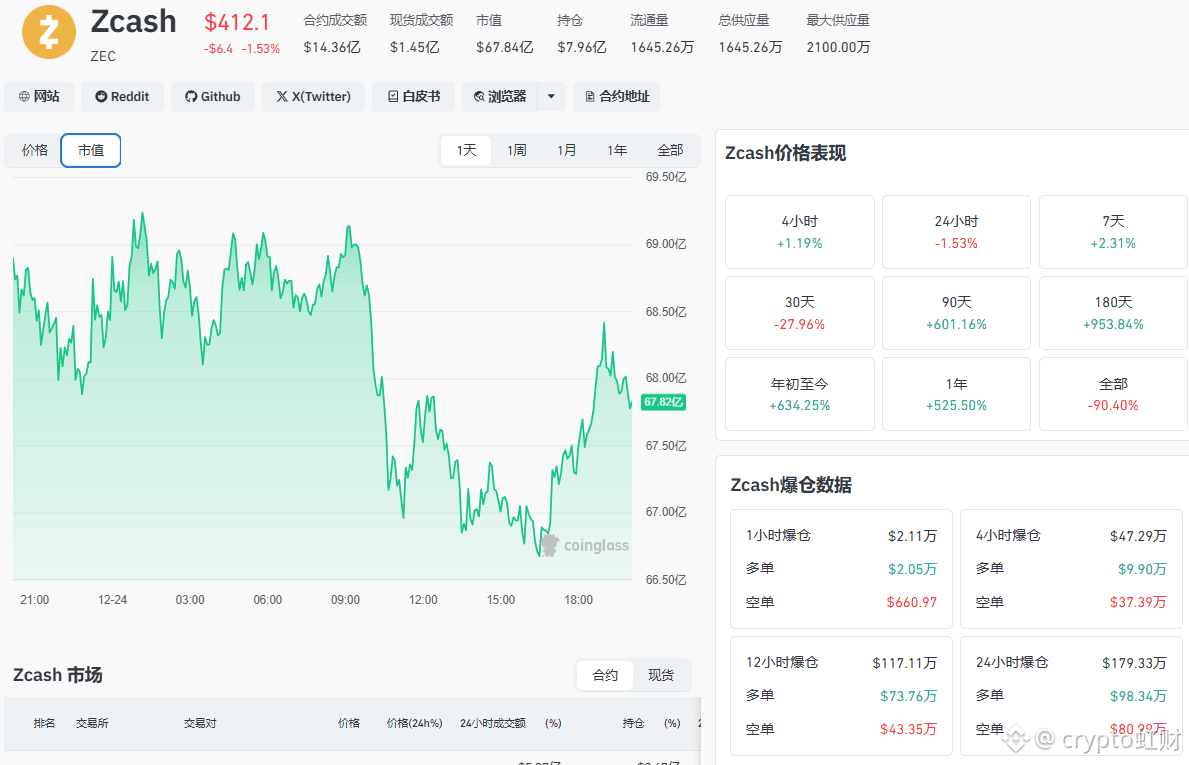Screen dimensions: 1189x765
Task: Select the 1天 time range
Action: 466,150
